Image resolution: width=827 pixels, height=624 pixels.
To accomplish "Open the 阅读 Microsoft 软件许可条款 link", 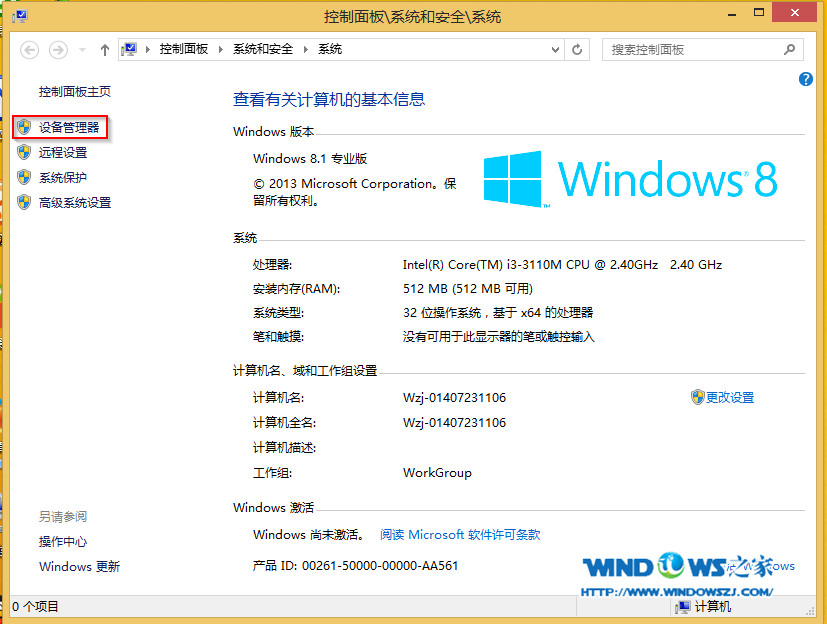I will pyautogui.click(x=460, y=534).
